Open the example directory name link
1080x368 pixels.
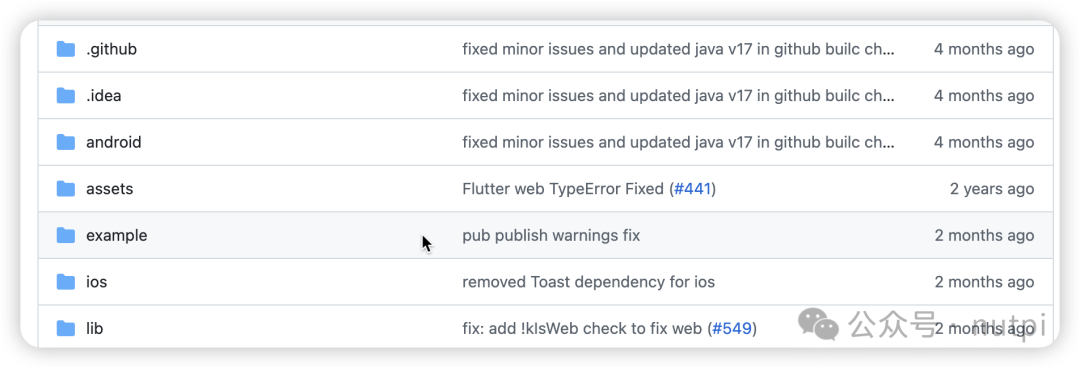point(116,236)
